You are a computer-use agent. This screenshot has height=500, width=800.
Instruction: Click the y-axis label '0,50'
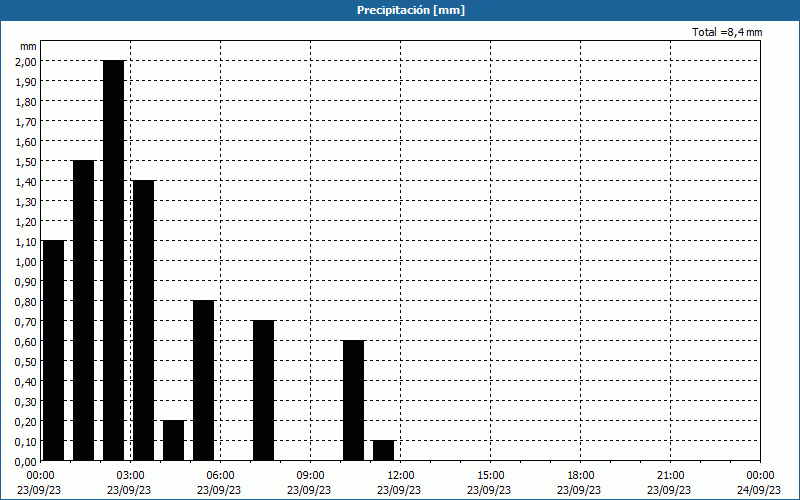(28, 361)
